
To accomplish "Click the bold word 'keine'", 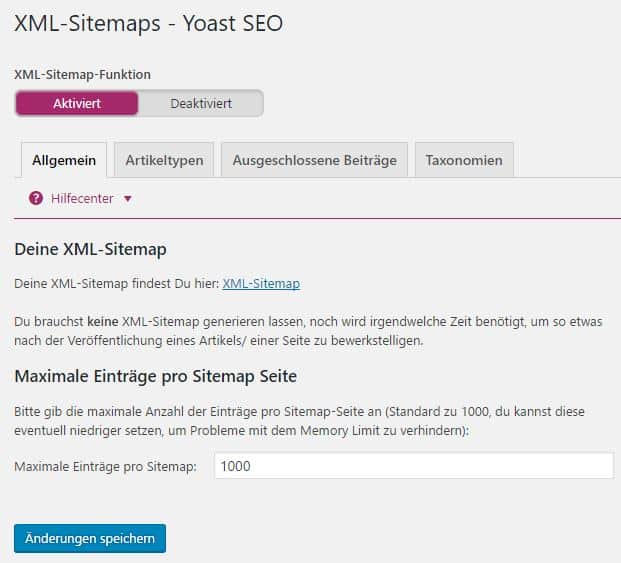I will click(x=103, y=321).
